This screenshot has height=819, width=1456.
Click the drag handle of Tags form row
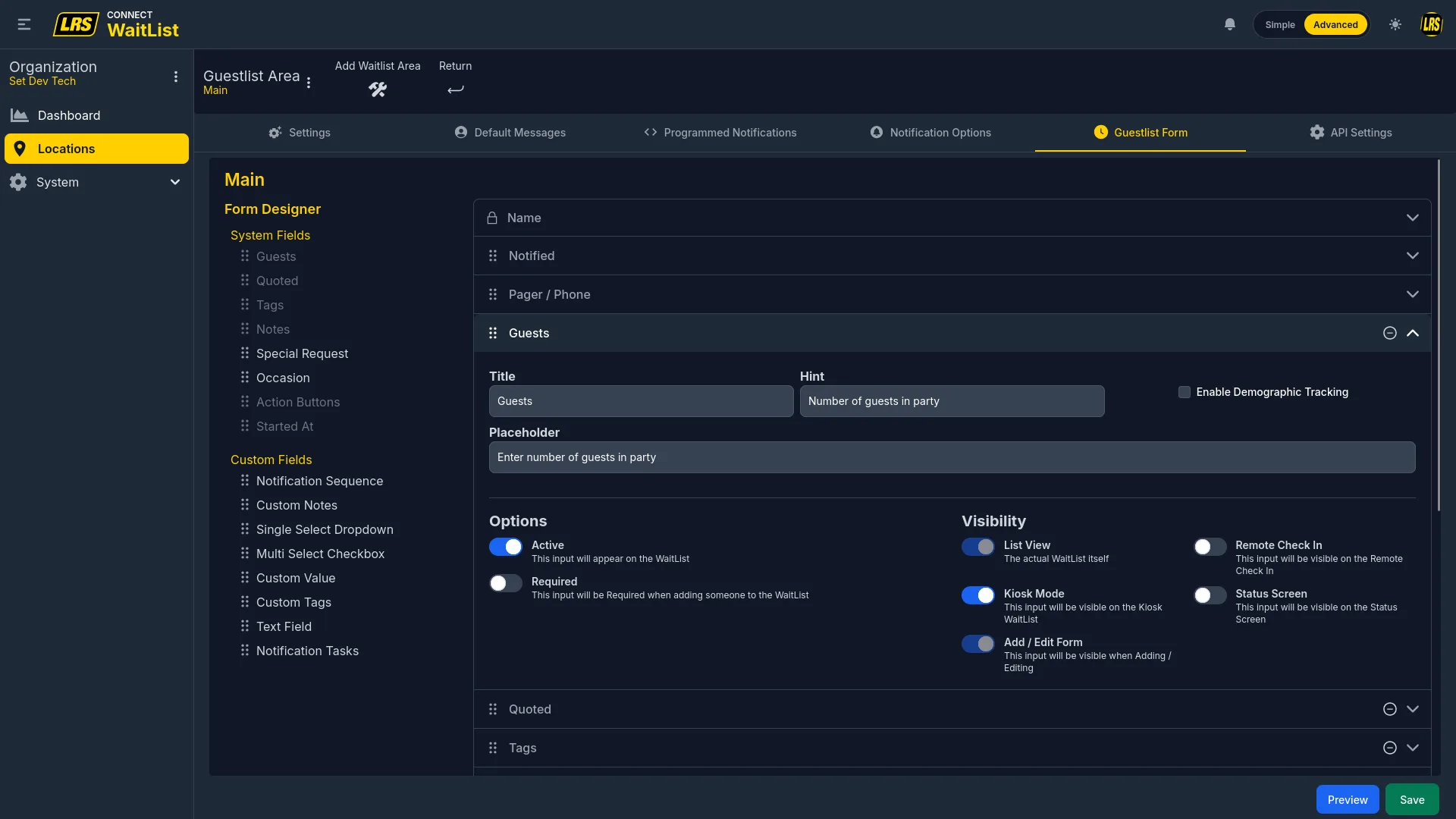click(493, 748)
